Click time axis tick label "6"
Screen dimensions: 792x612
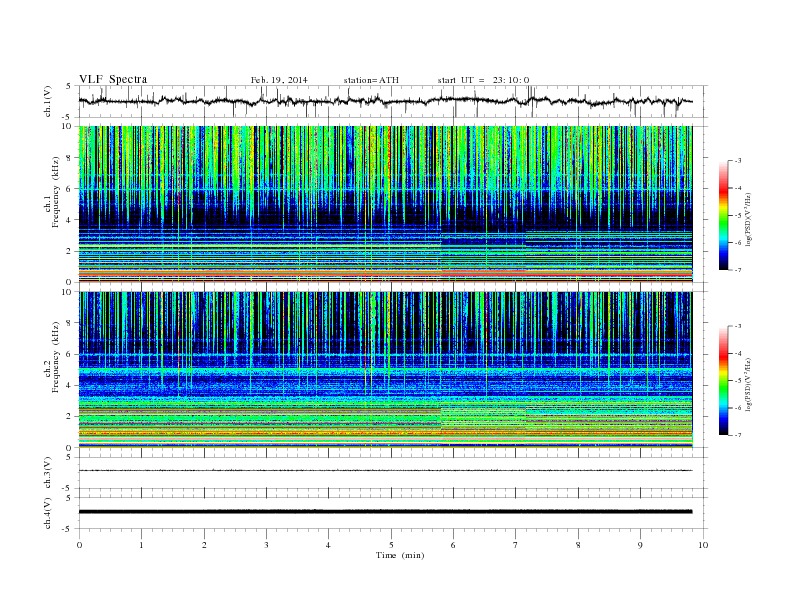[453, 545]
